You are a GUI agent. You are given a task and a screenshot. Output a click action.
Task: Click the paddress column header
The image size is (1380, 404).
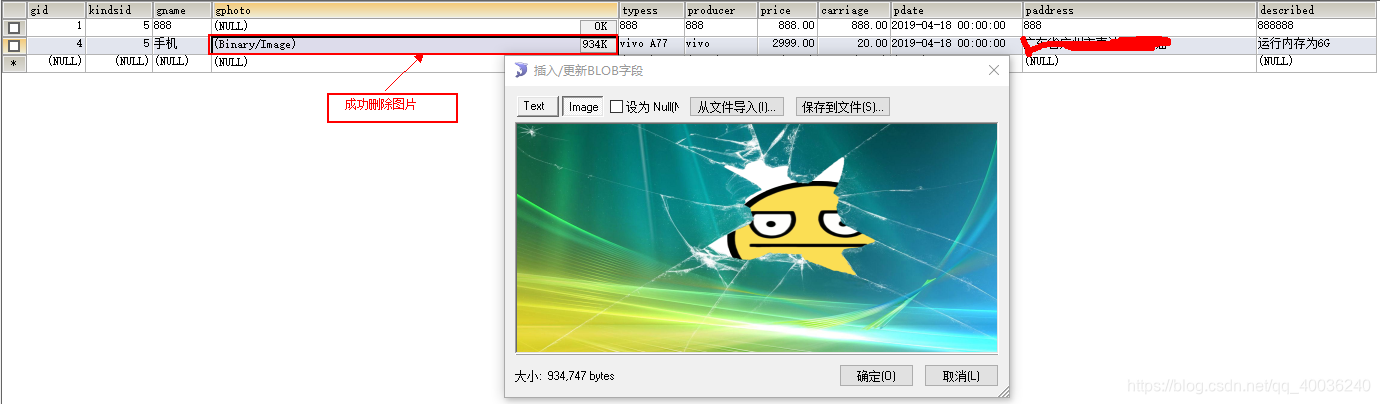pos(1139,10)
